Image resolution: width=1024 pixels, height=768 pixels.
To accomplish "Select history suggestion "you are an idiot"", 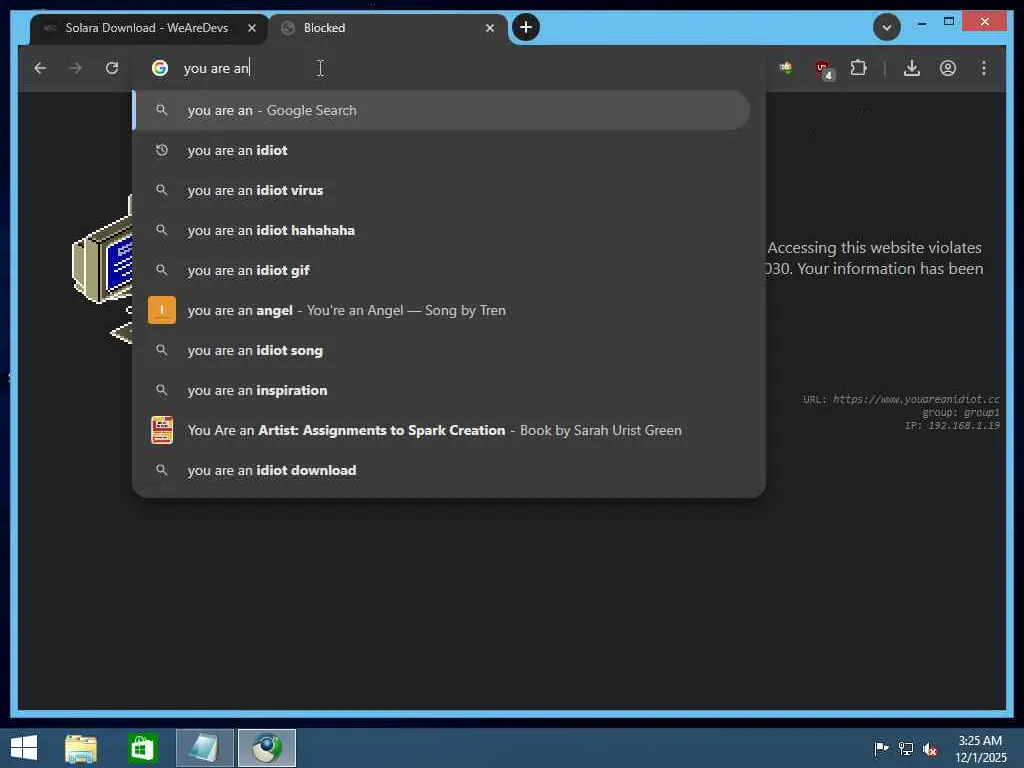I will [x=441, y=150].
